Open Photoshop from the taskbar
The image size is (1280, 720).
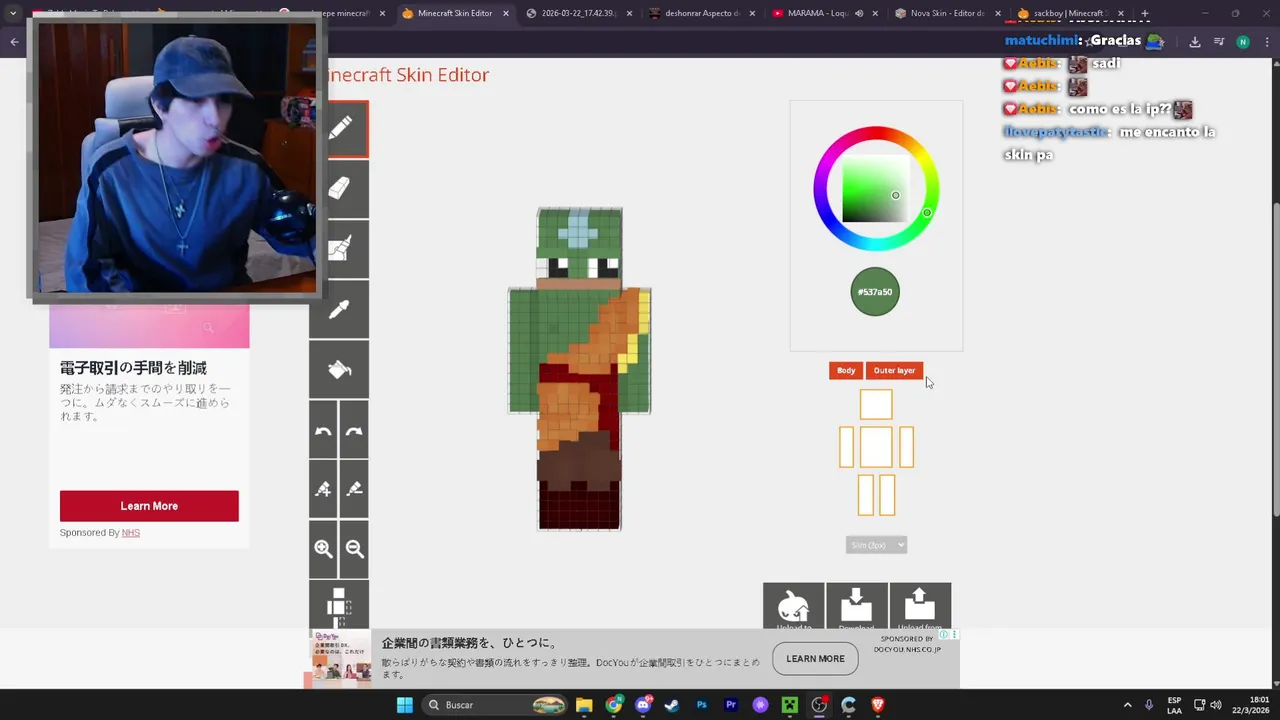click(x=702, y=705)
